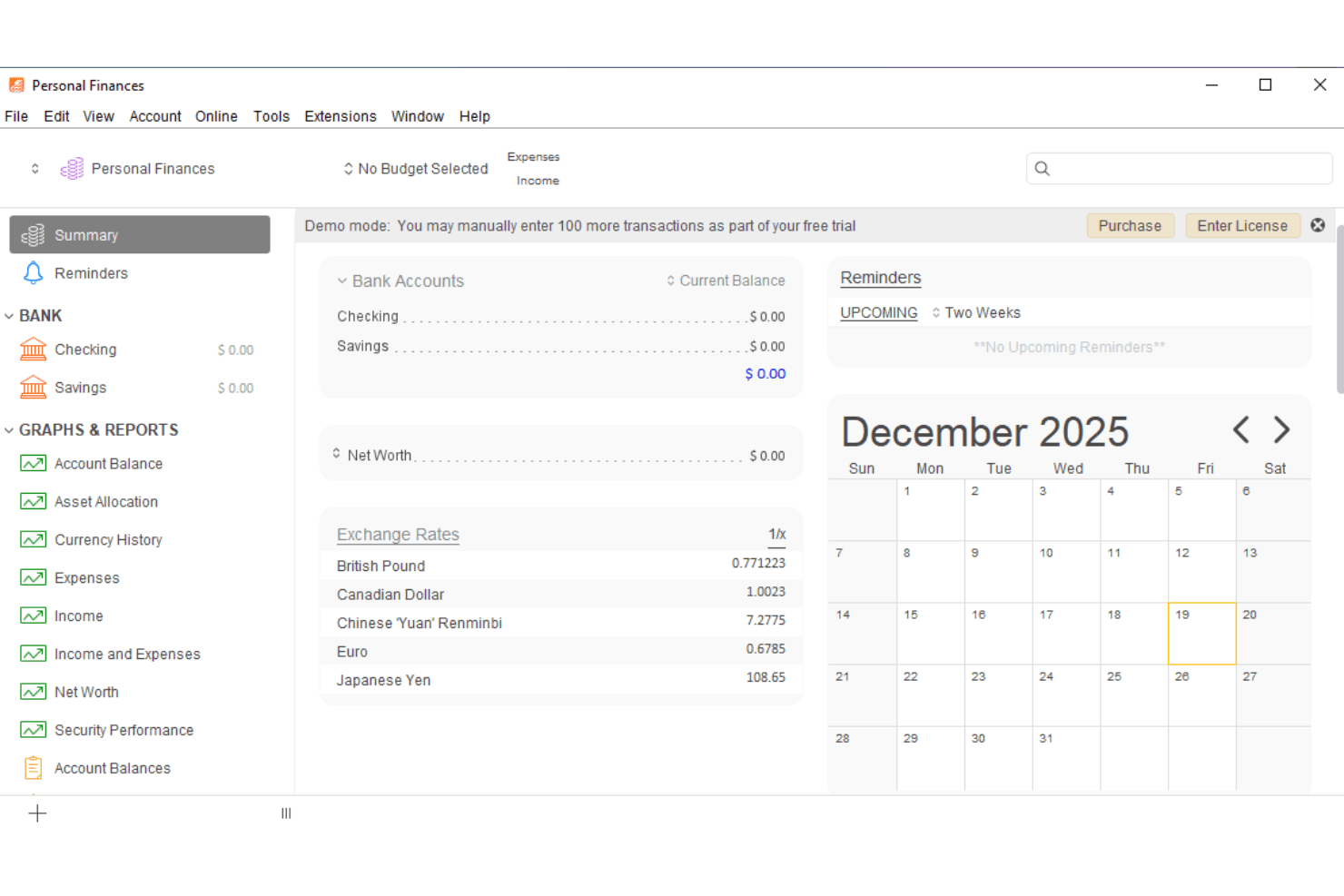The image size is (1344, 896).
Task: Open the Security Performance graph icon
Action: click(x=34, y=731)
